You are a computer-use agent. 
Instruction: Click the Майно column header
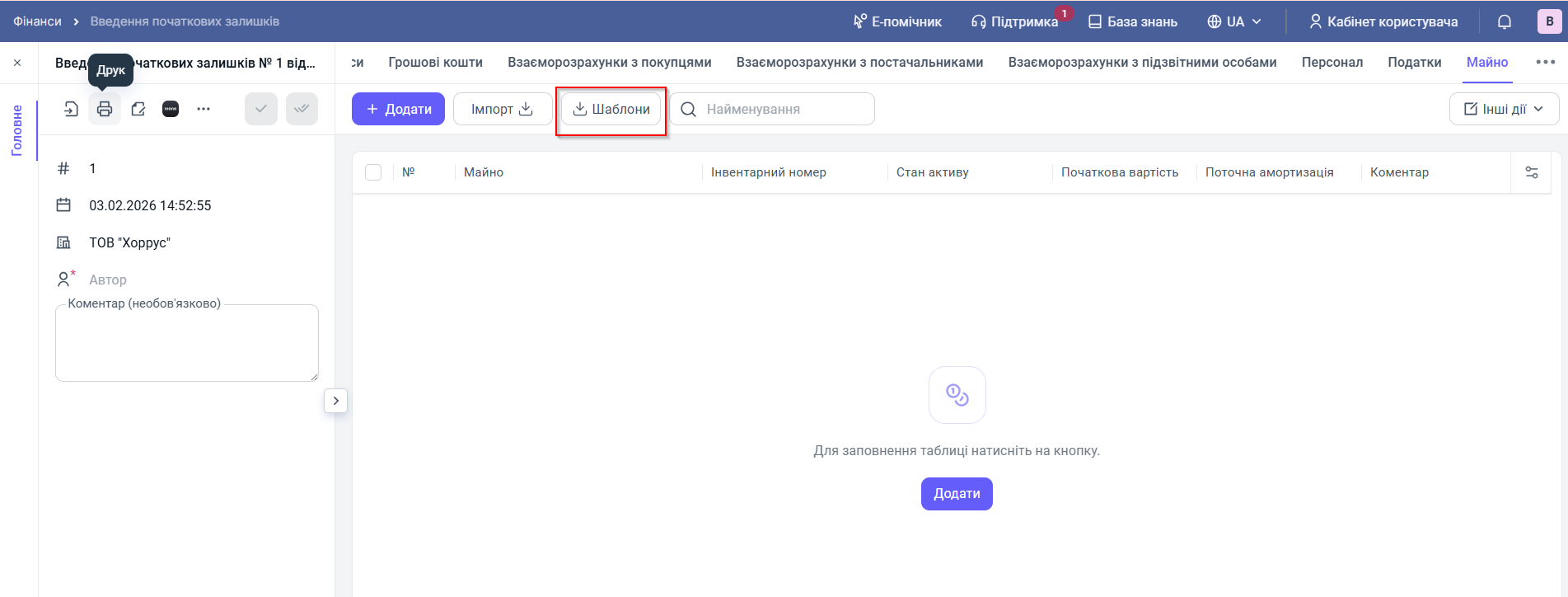pyautogui.click(x=484, y=172)
